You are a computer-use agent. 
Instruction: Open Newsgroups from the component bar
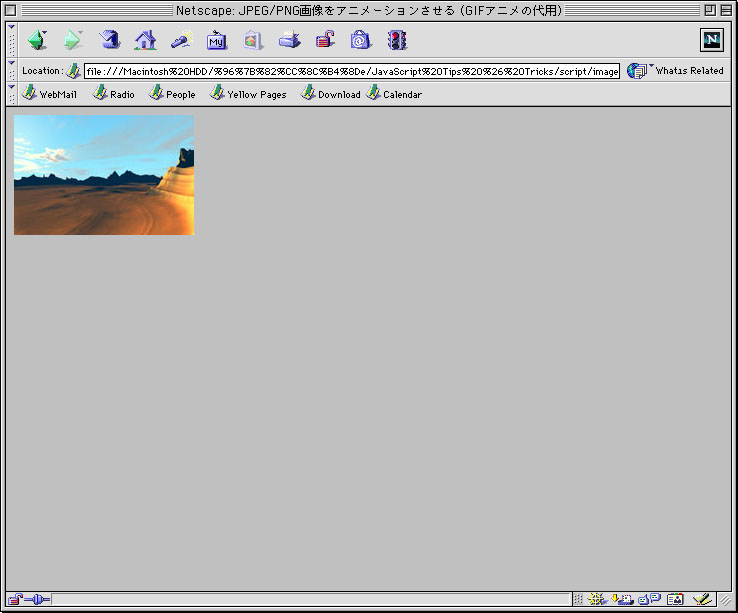(650, 599)
